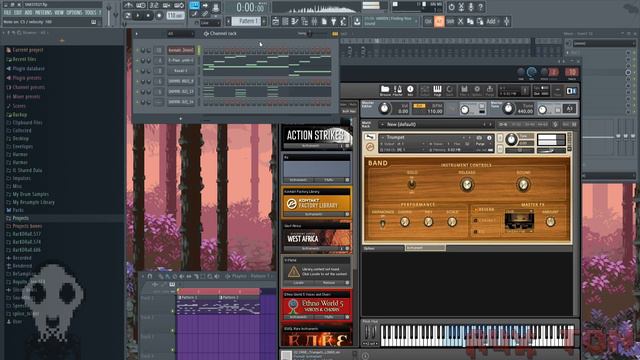Adjust the Release knob in Instrument Controls
Image resolution: width=640 pixels, height=360 pixels.
[467, 184]
